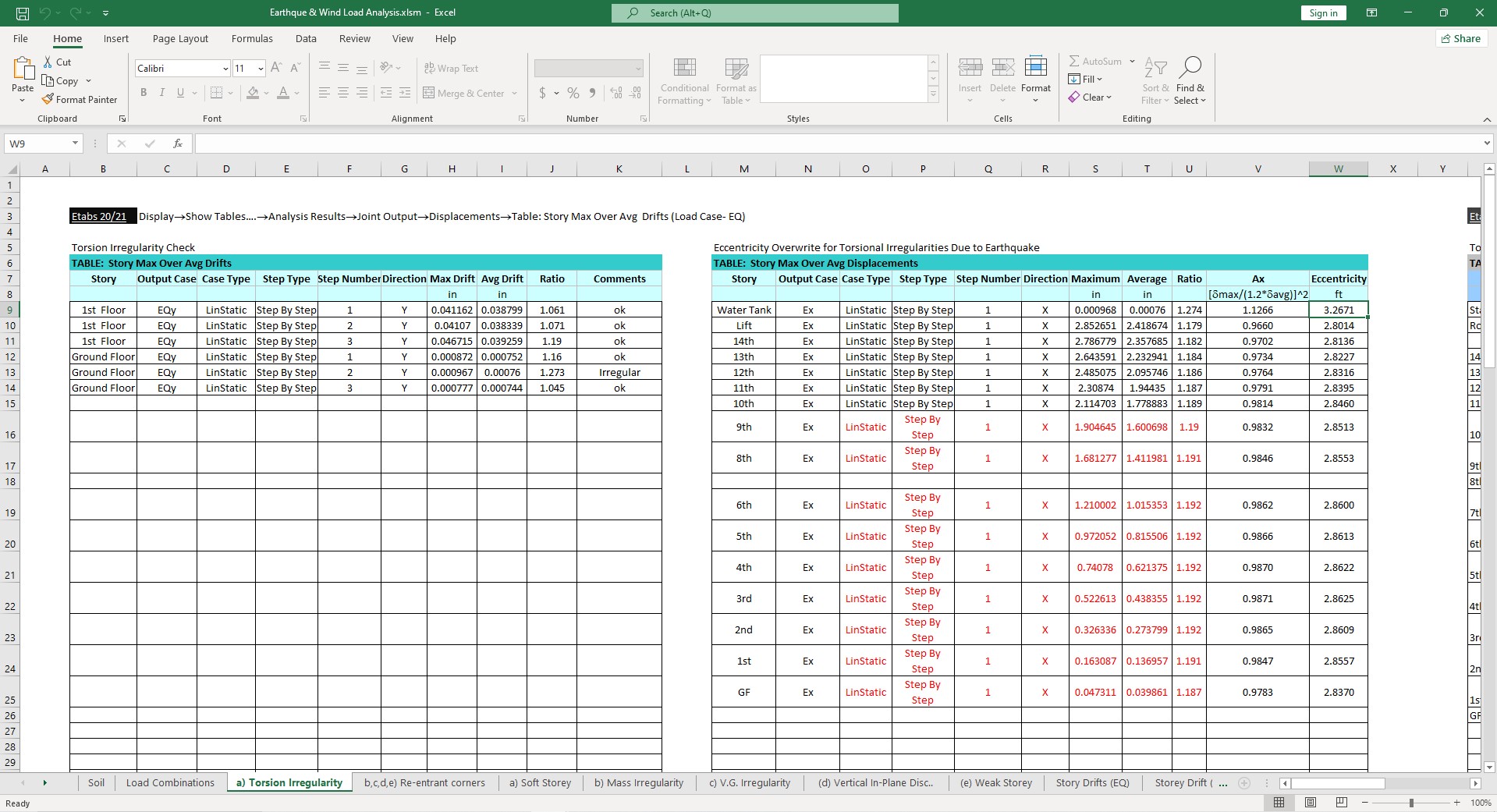Viewport: 1497px width, 812px height.
Task: Click the Share button
Action: point(1460,39)
